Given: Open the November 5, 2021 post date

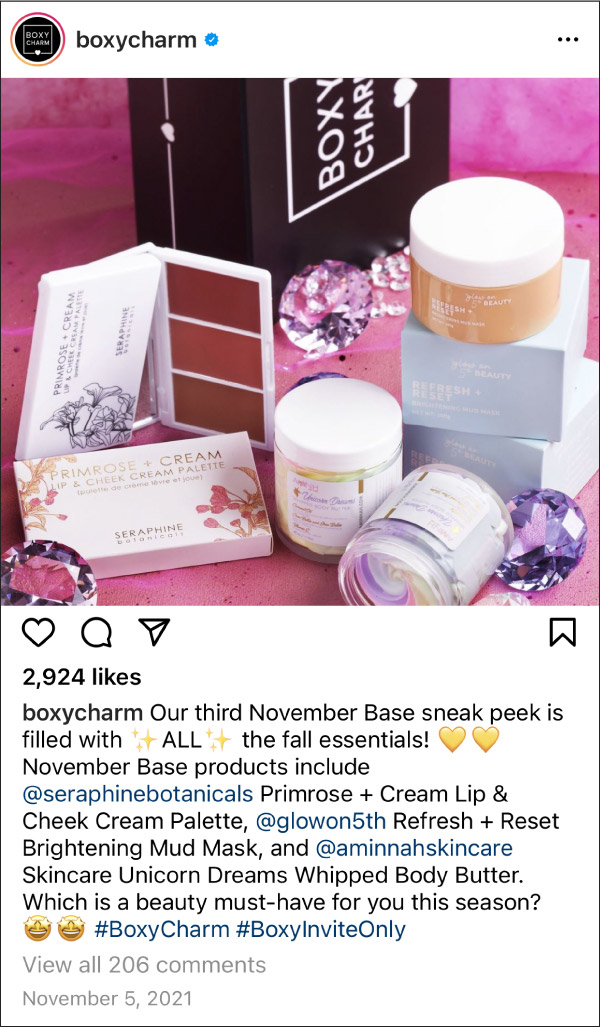Looking at the screenshot, I should 107,998.
